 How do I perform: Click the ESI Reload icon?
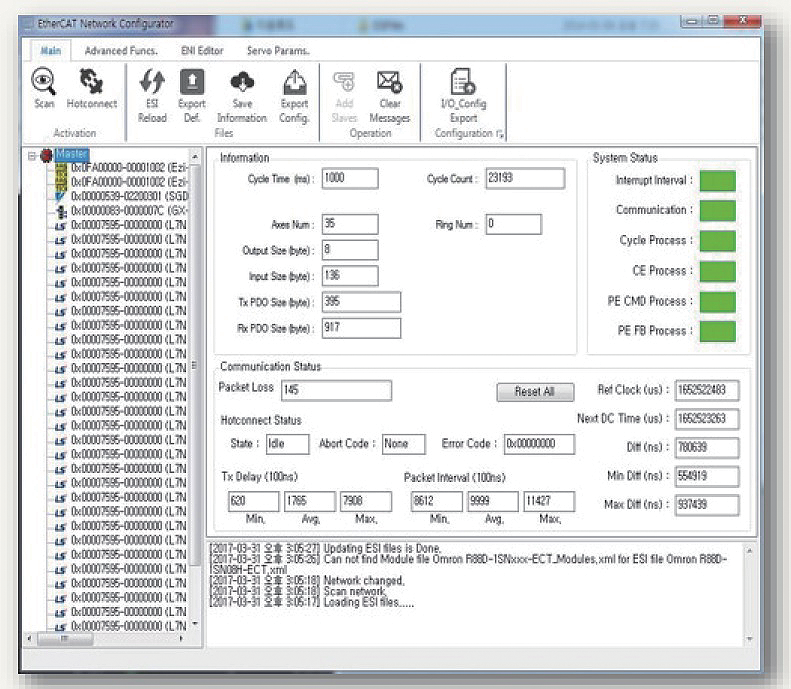tap(152, 82)
